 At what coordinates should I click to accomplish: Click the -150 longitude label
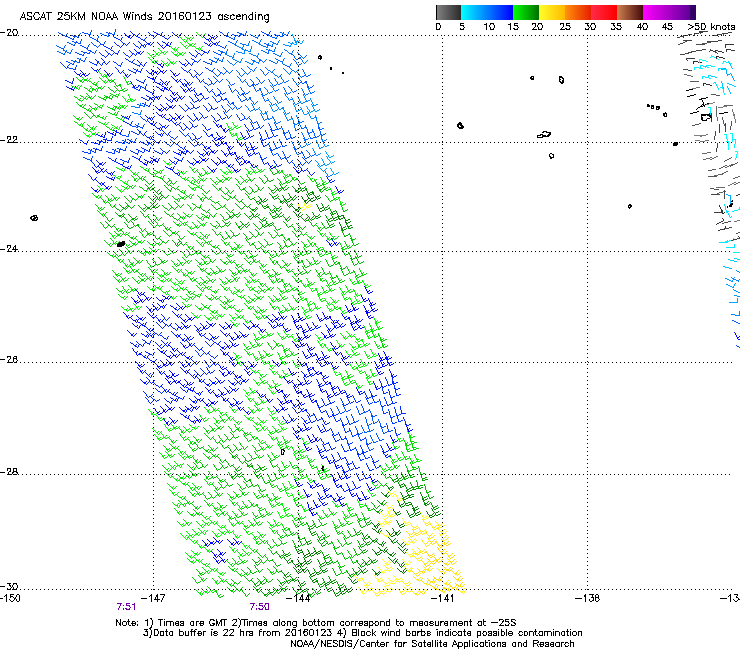(x=10, y=598)
